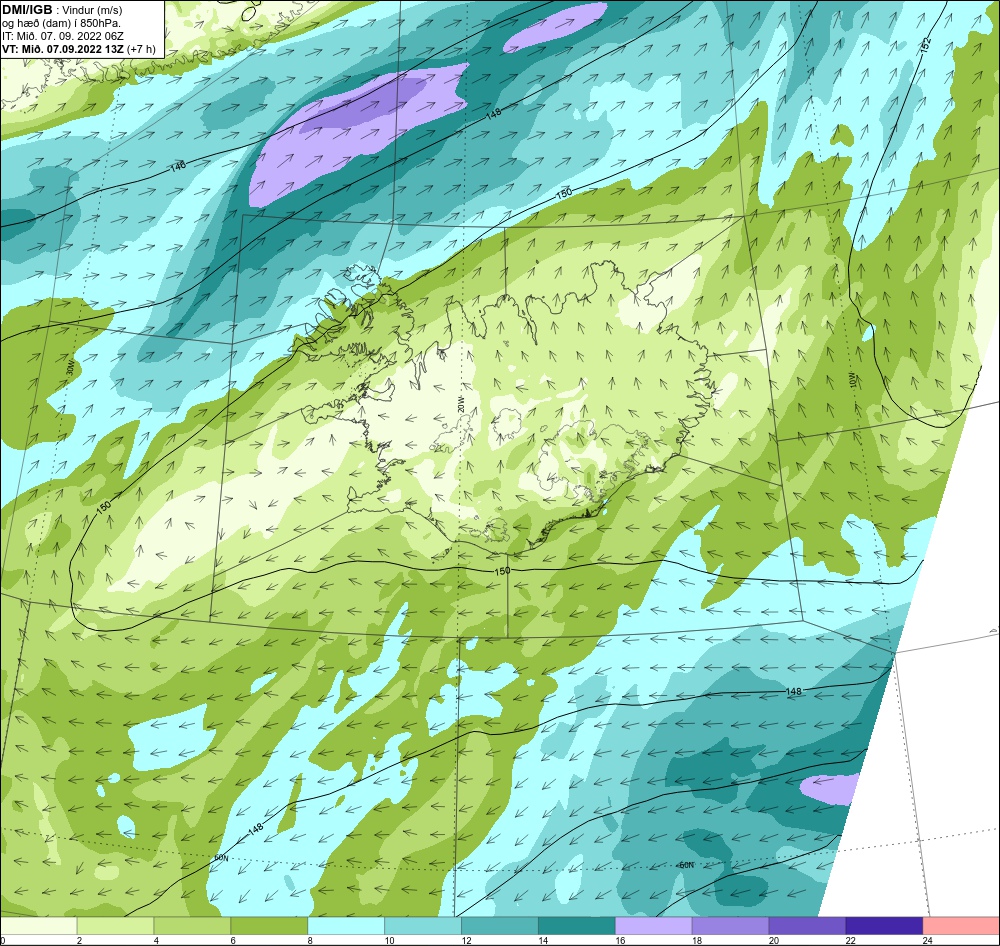Click the 8–10 m/s light cyan legend swatch

coord(346,926)
